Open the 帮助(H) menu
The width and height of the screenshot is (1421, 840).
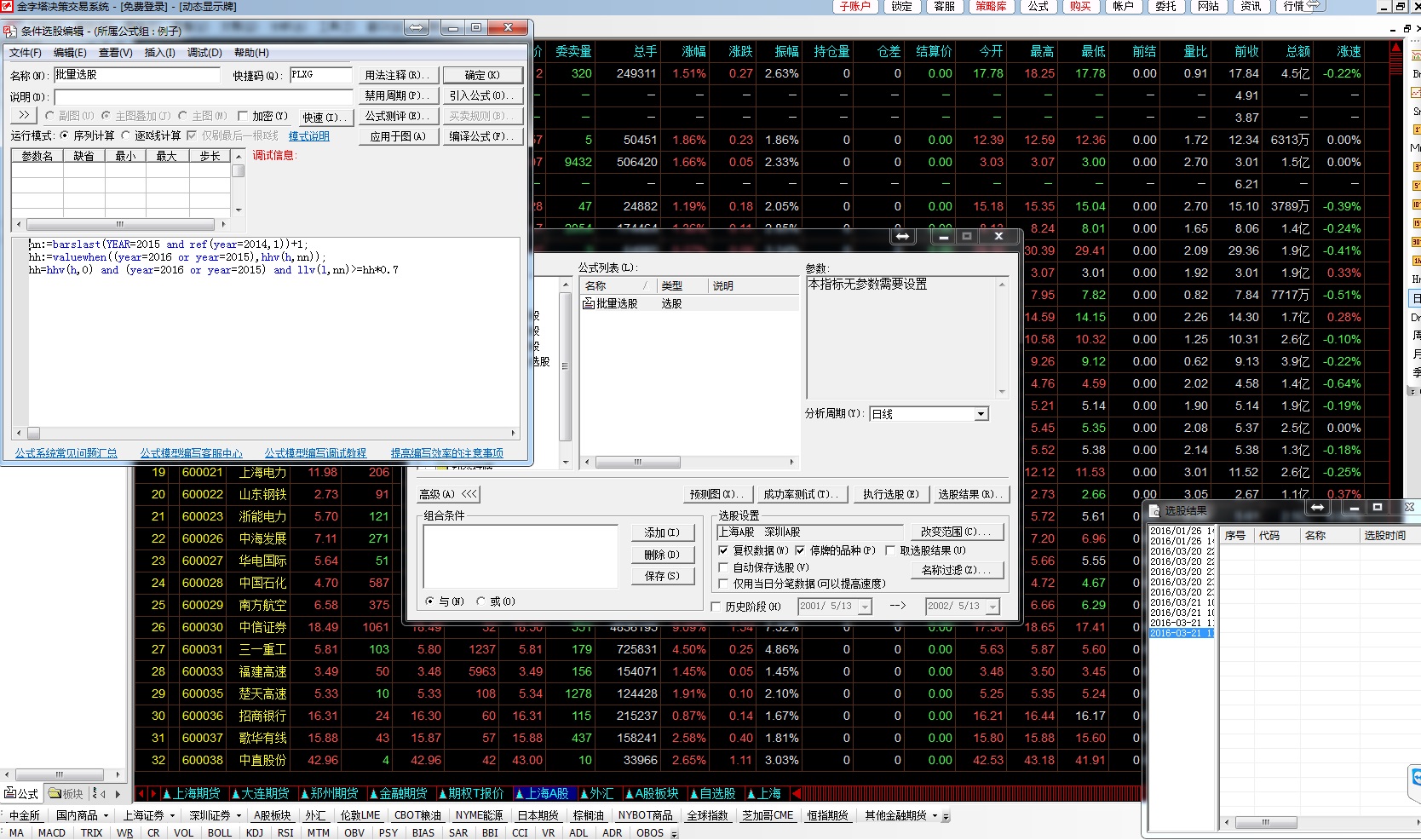(251, 53)
